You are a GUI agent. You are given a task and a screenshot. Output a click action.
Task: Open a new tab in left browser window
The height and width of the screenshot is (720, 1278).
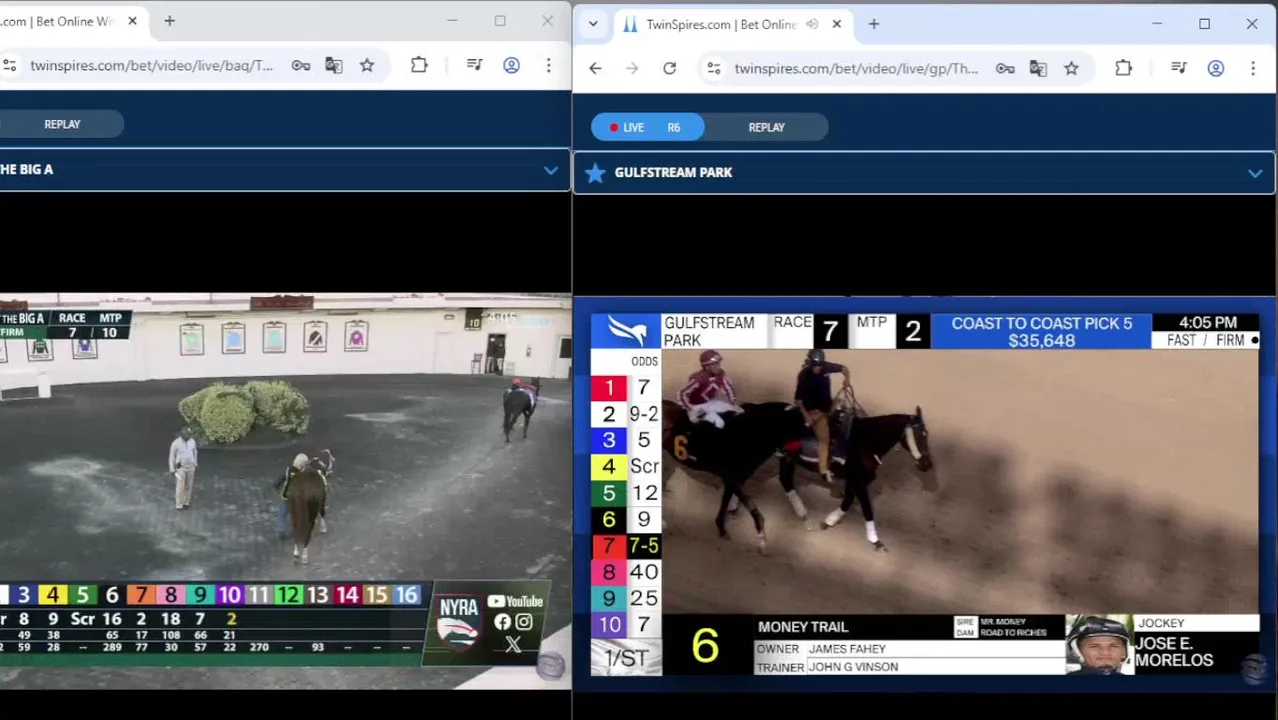(x=169, y=21)
